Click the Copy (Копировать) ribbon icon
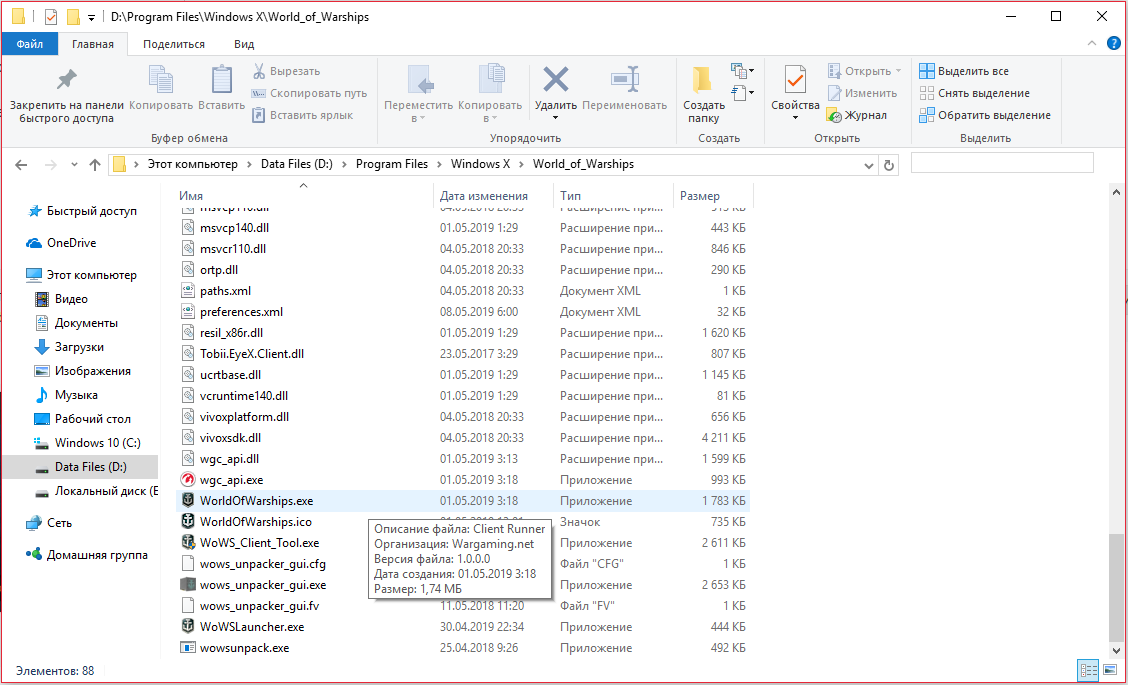1128x685 pixels. 160,79
